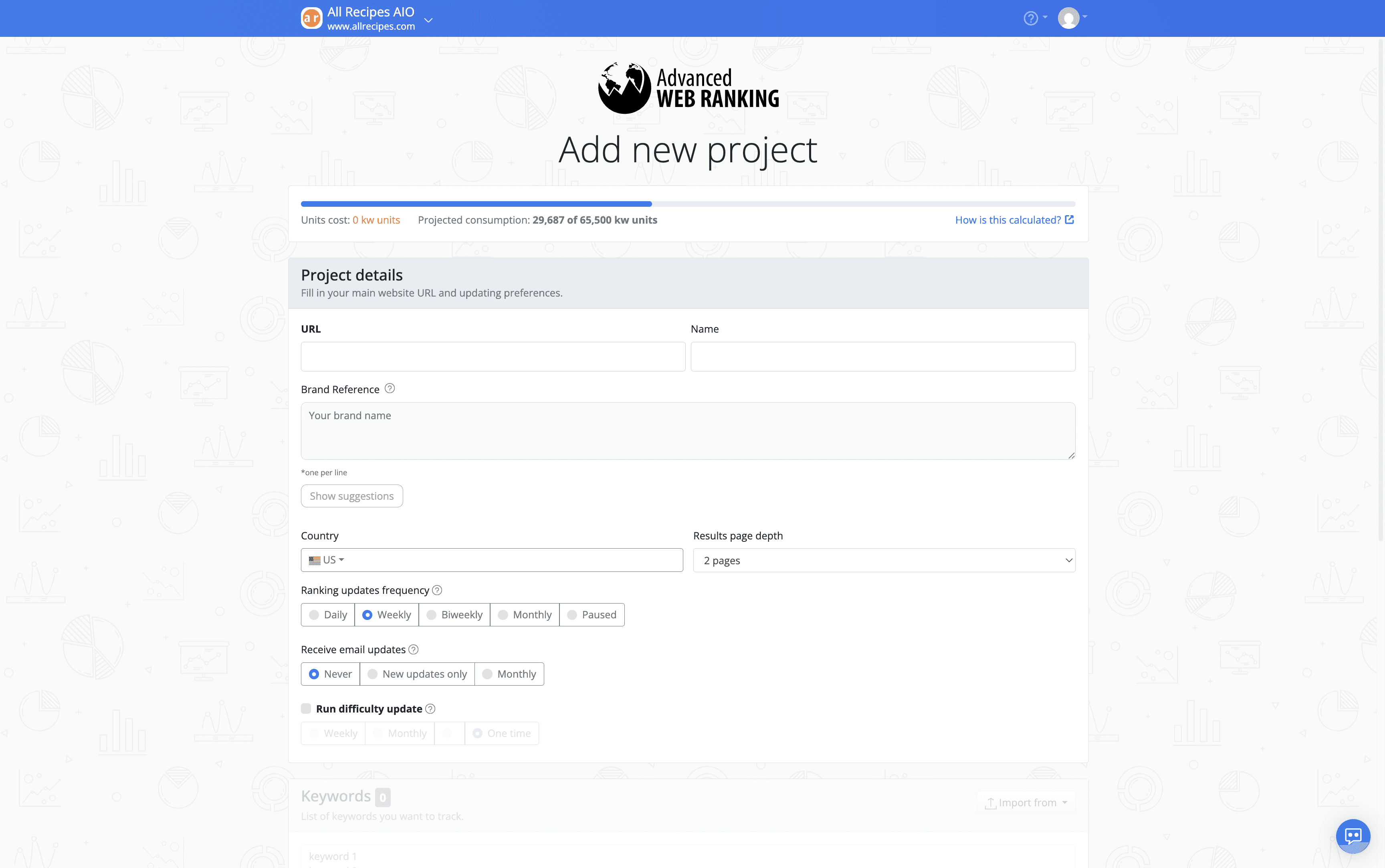Show Receive email updates help icon
This screenshot has width=1385, height=868.
(413, 649)
